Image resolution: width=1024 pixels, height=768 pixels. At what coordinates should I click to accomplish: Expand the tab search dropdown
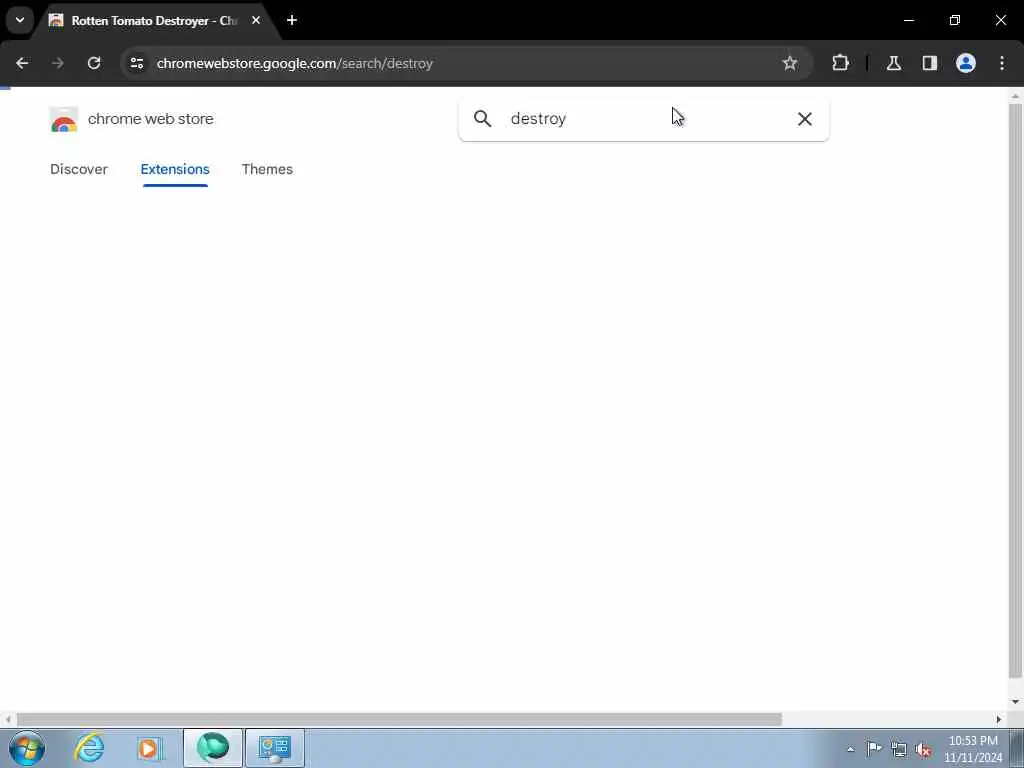(20, 20)
